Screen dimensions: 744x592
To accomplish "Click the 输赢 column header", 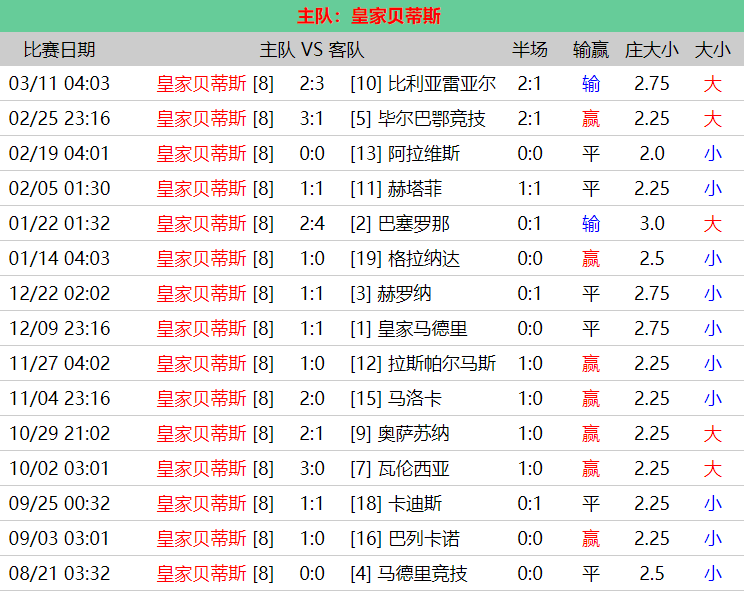I will 591,50.
